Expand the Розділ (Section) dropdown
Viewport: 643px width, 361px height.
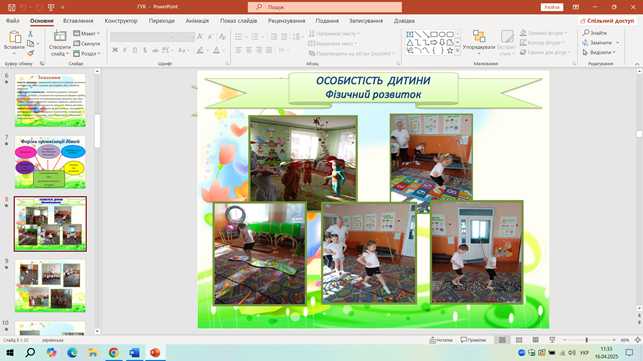pyautogui.click(x=87, y=53)
